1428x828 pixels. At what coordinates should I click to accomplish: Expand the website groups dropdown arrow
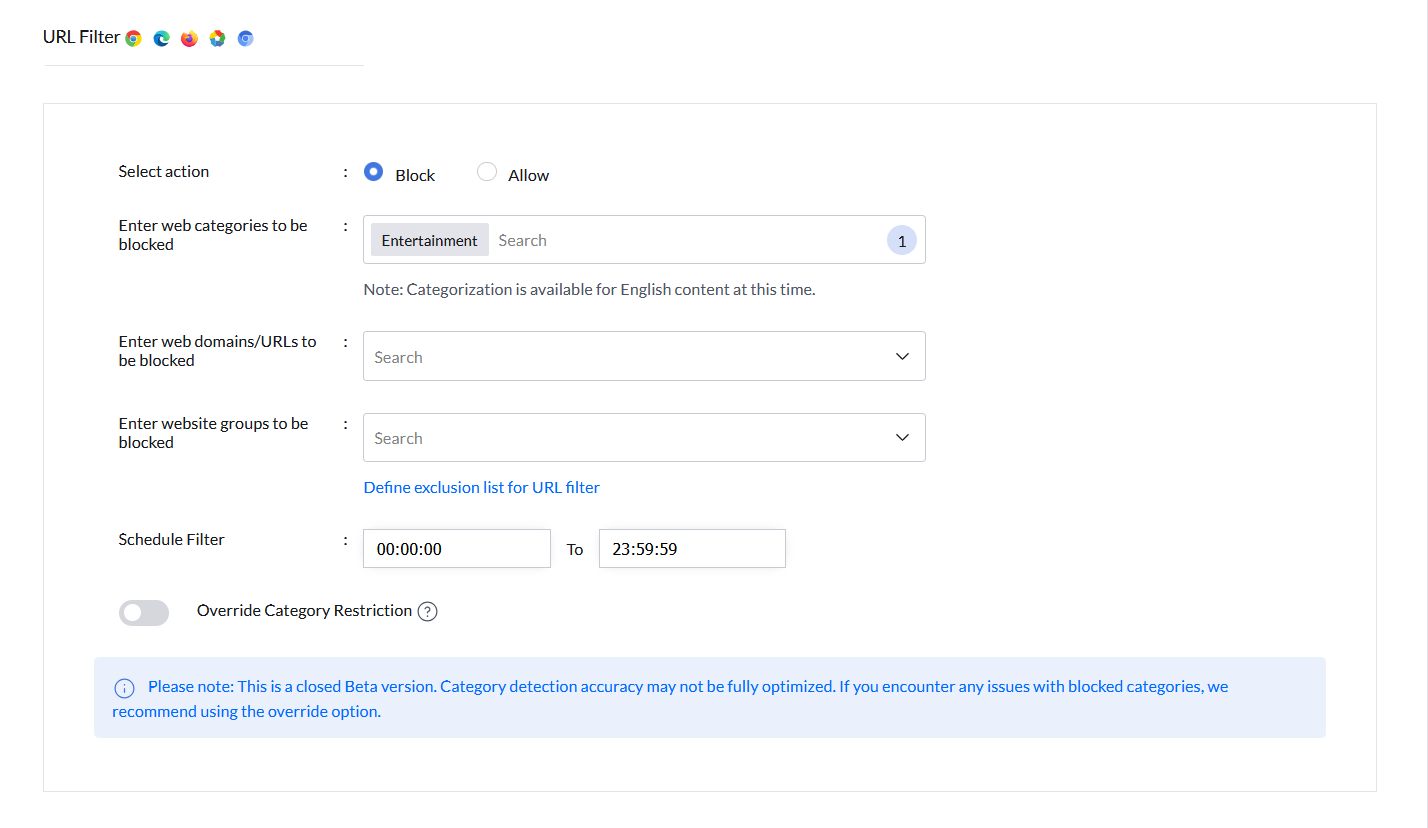[x=902, y=438]
